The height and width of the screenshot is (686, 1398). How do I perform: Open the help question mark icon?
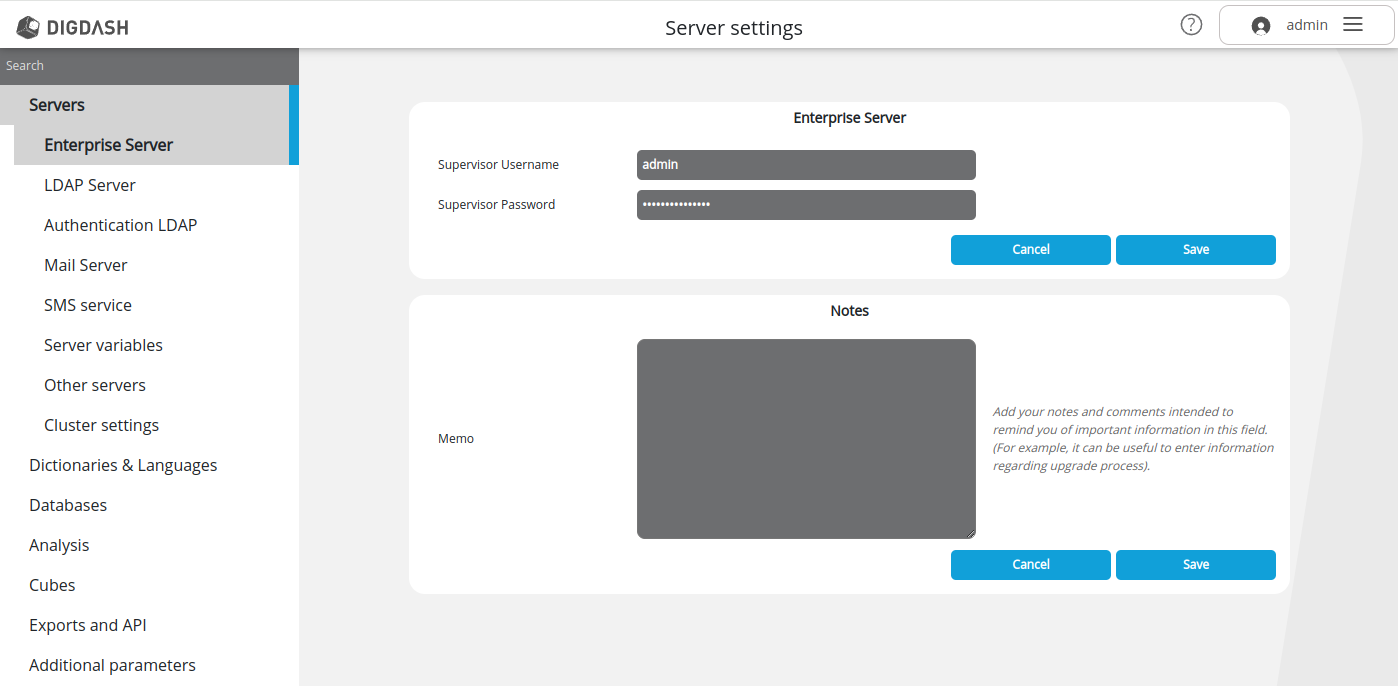[x=1191, y=23]
